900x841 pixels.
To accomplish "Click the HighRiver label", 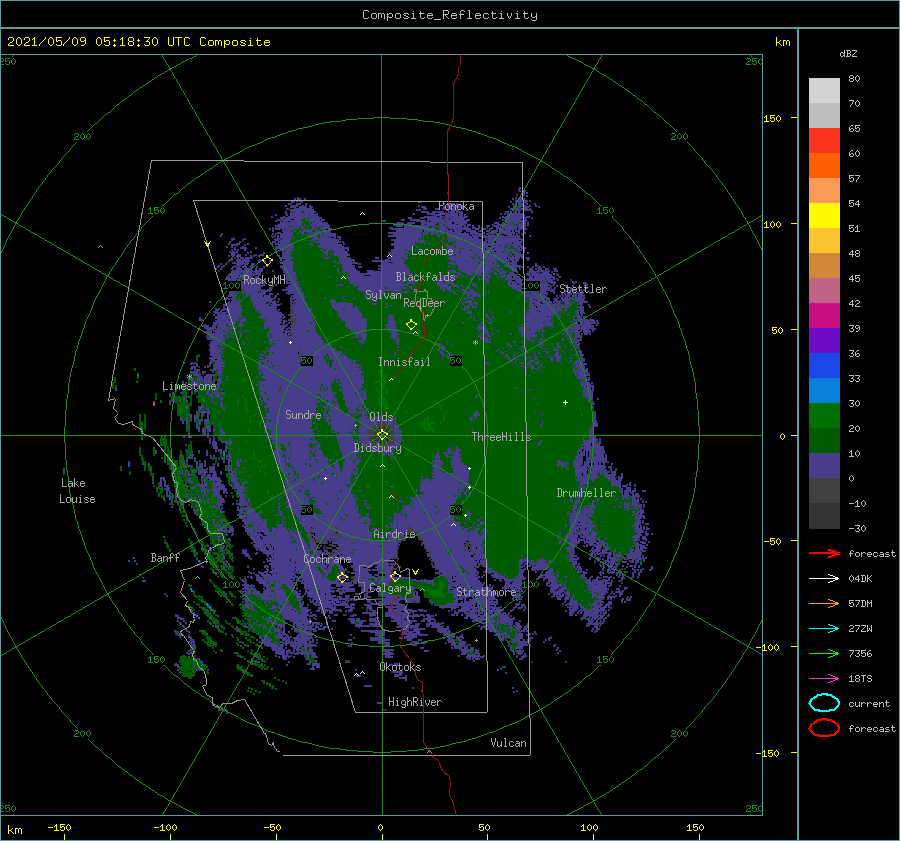I will point(415,702).
